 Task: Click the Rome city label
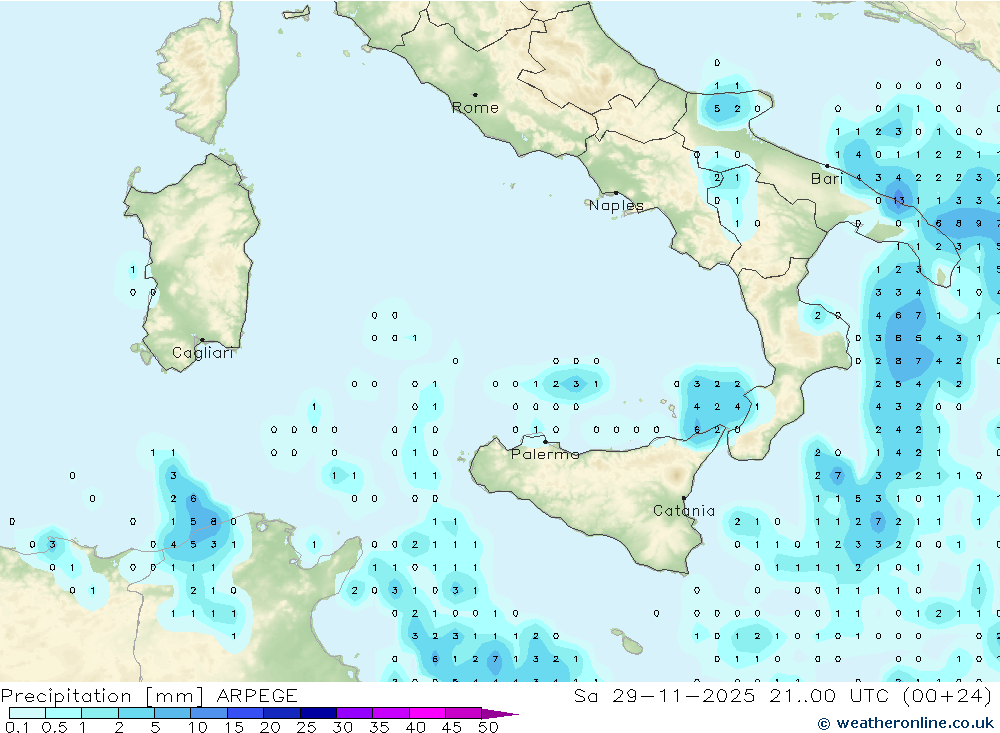475,108
